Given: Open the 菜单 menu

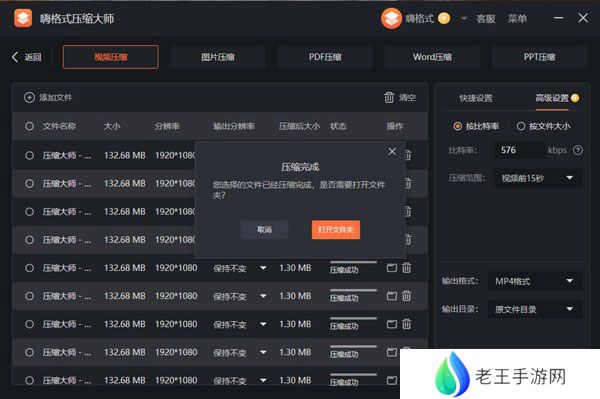Looking at the screenshot, I should click(x=517, y=18).
